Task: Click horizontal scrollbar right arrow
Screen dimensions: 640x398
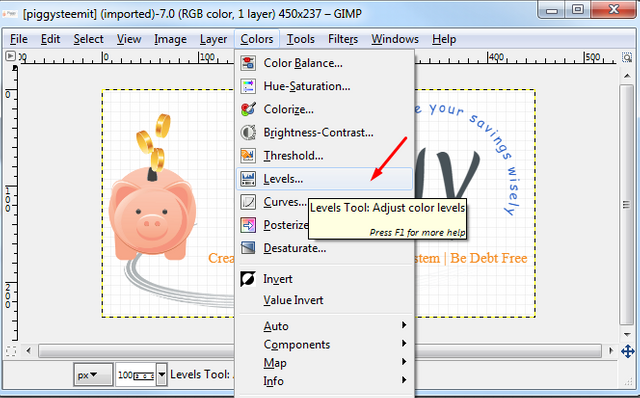Action: (x=611, y=351)
